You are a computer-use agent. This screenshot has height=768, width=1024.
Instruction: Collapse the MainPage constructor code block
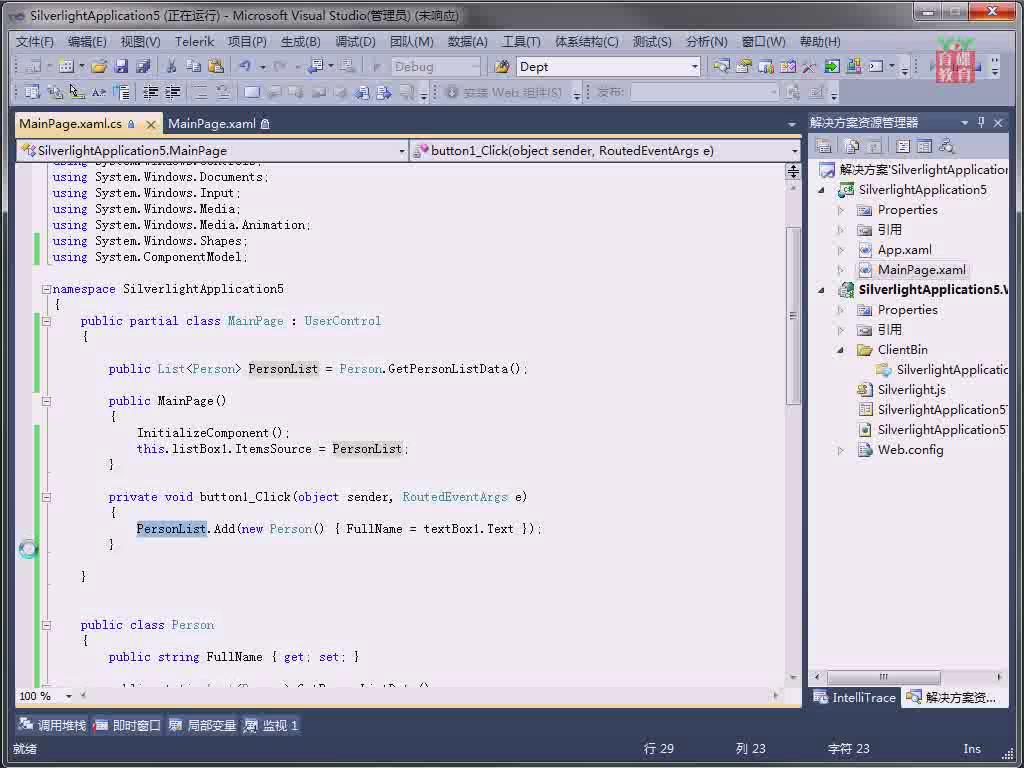pos(46,401)
